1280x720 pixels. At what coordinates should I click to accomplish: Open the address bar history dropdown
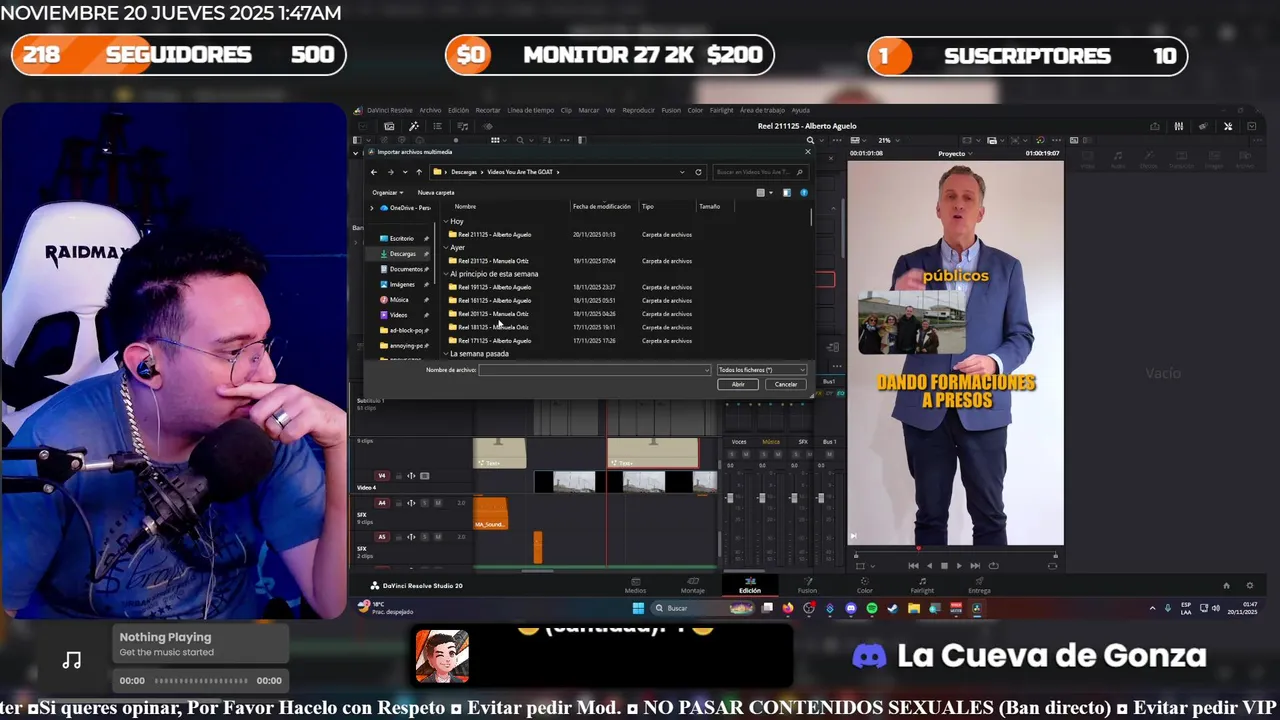[x=682, y=172]
